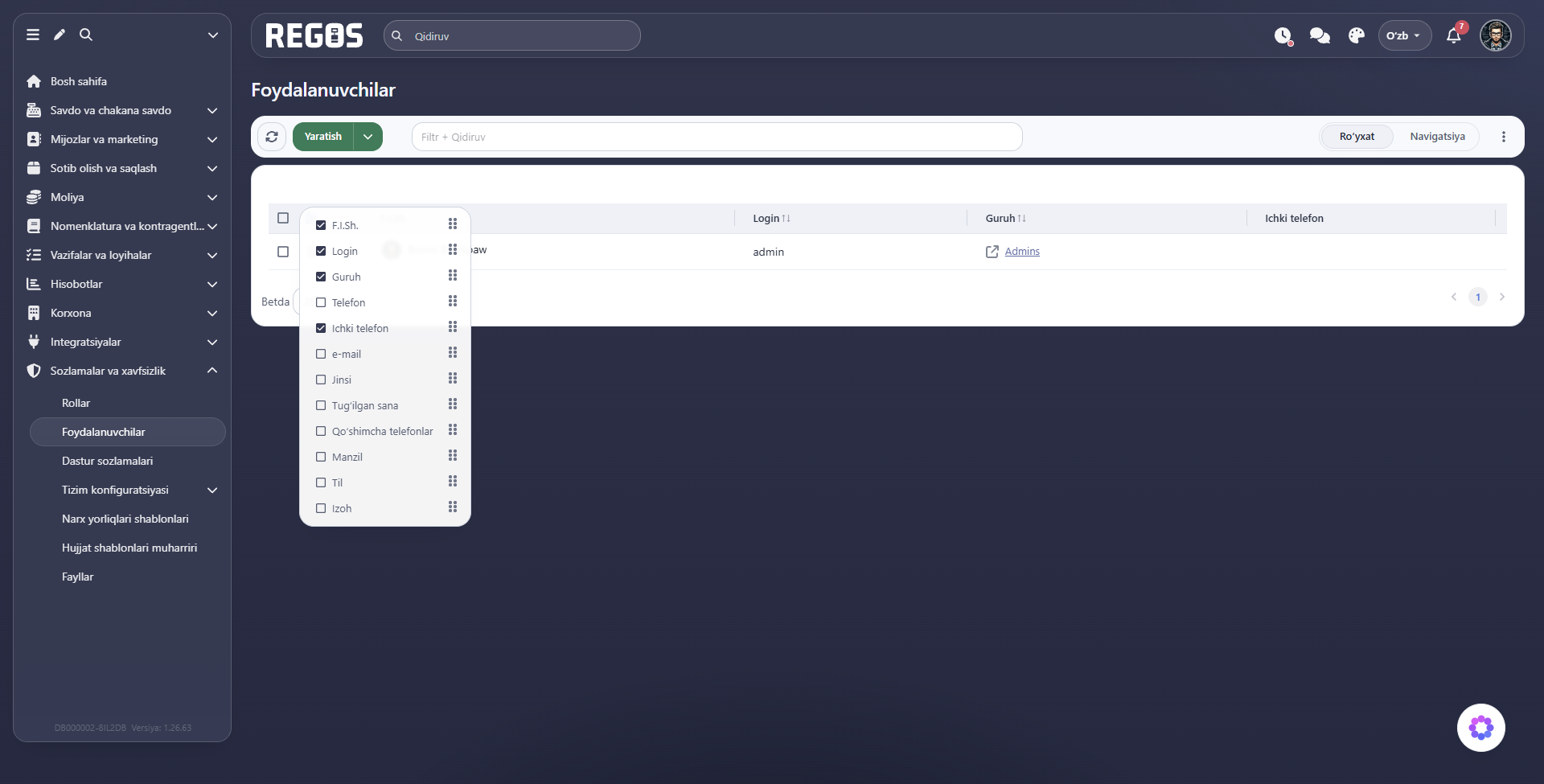The height and width of the screenshot is (784, 1544).
Task: Click the pencil edit icon in sidebar
Action: [x=60, y=35]
